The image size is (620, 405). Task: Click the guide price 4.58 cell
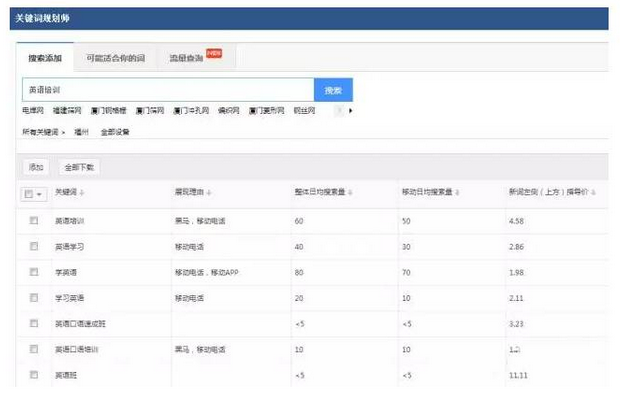(516, 221)
